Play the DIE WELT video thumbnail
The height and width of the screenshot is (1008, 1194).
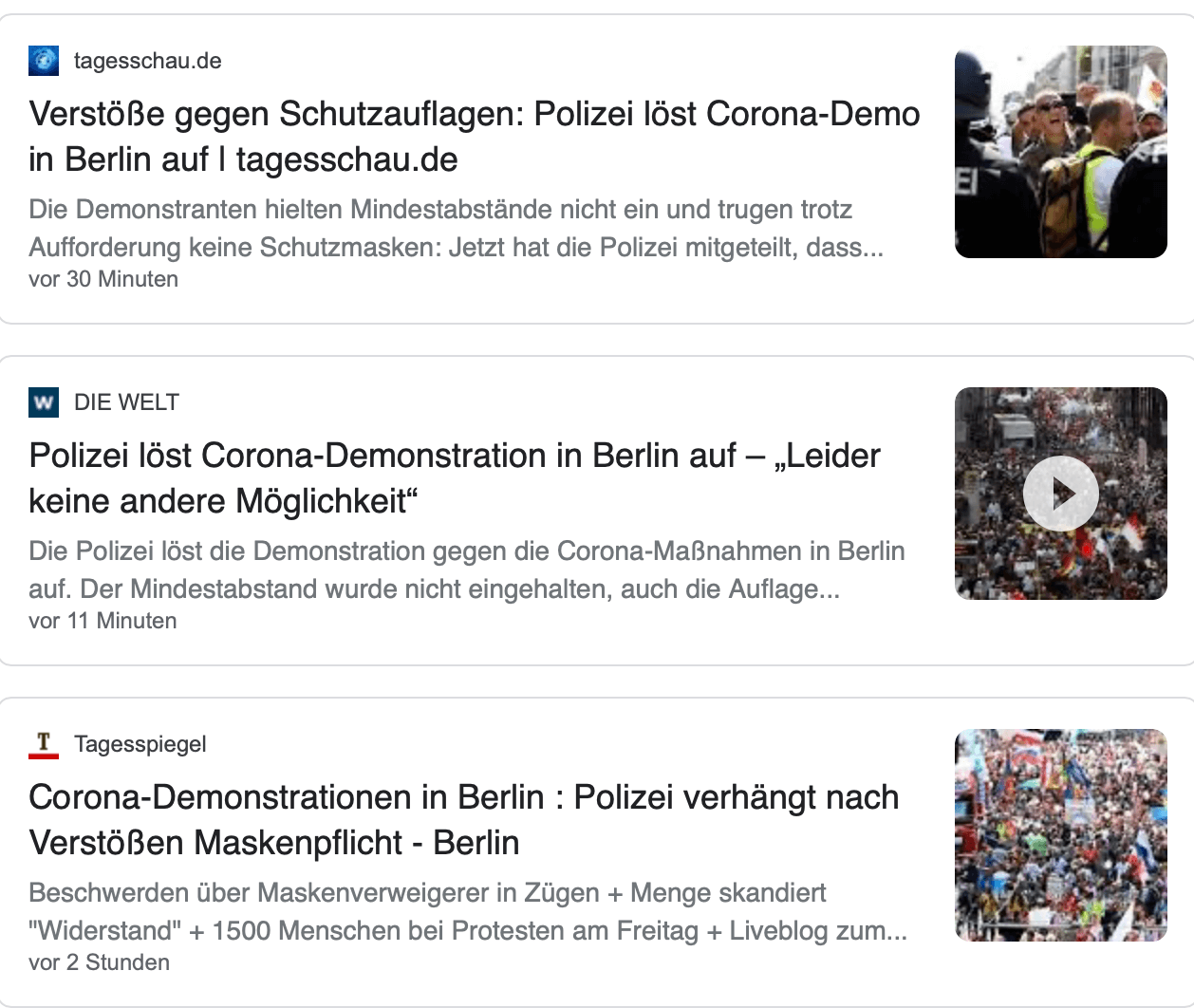click(1060, 494)
